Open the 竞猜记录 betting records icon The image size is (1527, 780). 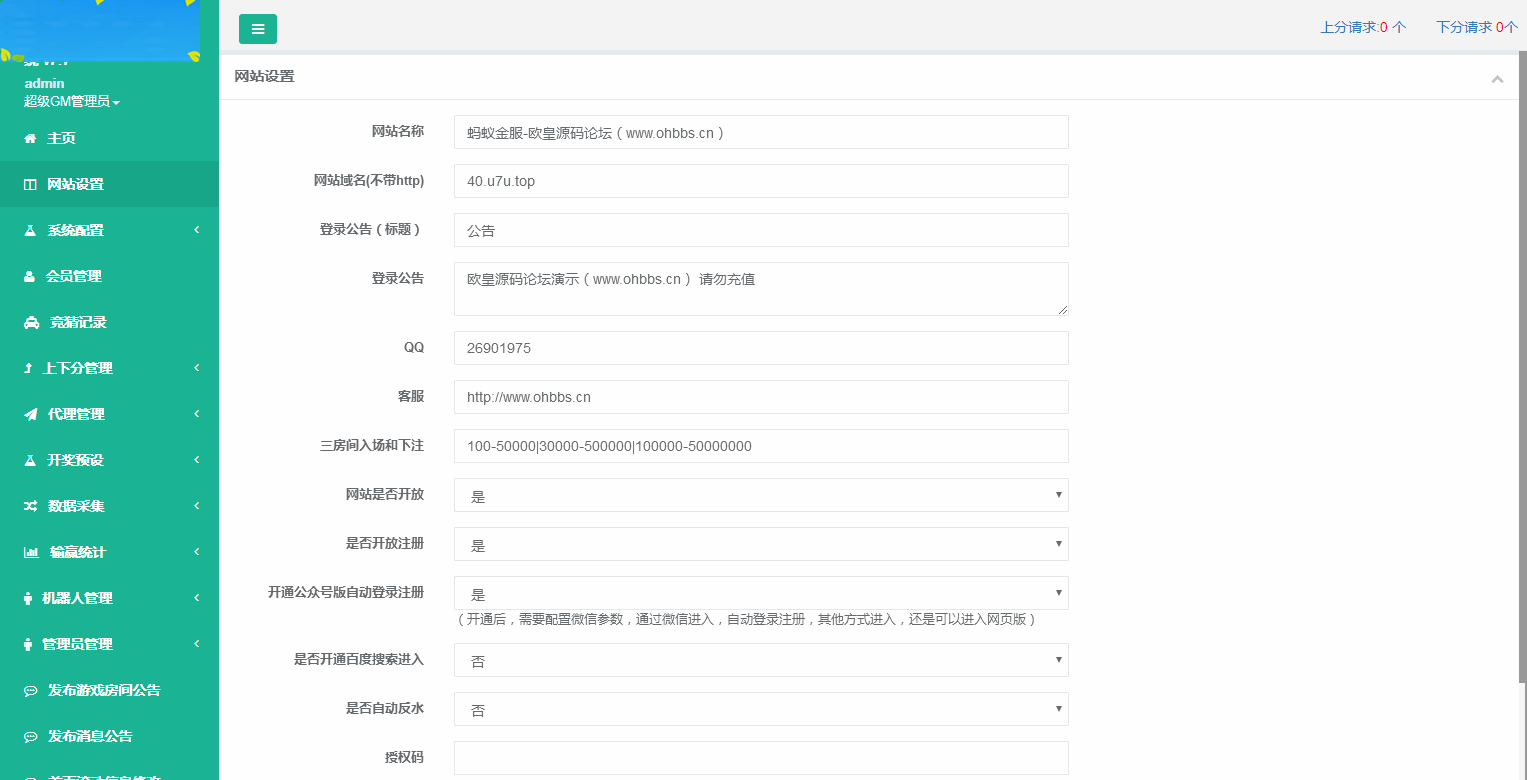(x=30, y=322)
